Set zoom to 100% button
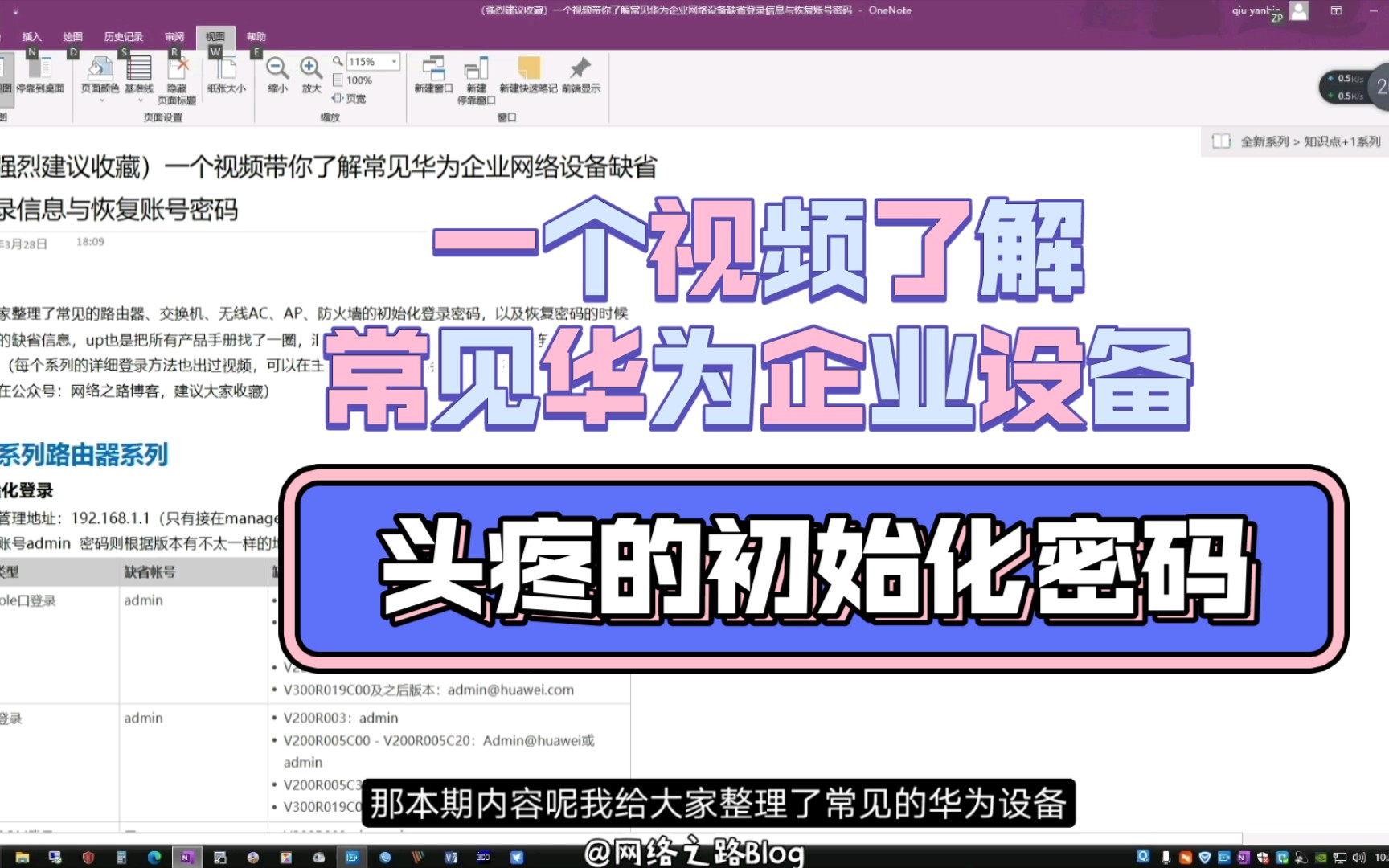This screenshot has height=868, width=1389. [352, 80]
